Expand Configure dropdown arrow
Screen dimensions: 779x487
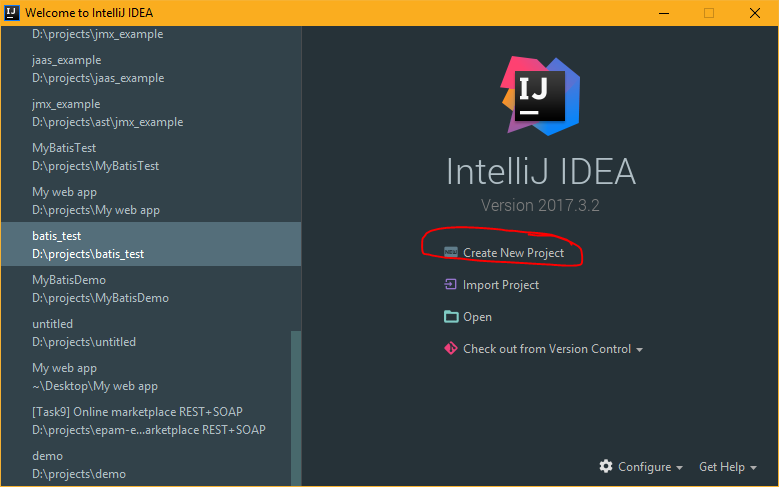pyautogui.click(x=679, y=468)
